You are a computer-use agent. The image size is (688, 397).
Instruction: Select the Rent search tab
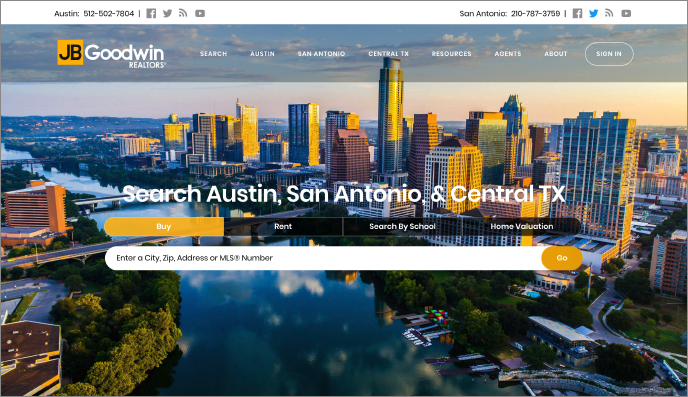click(x=283, y=226)
